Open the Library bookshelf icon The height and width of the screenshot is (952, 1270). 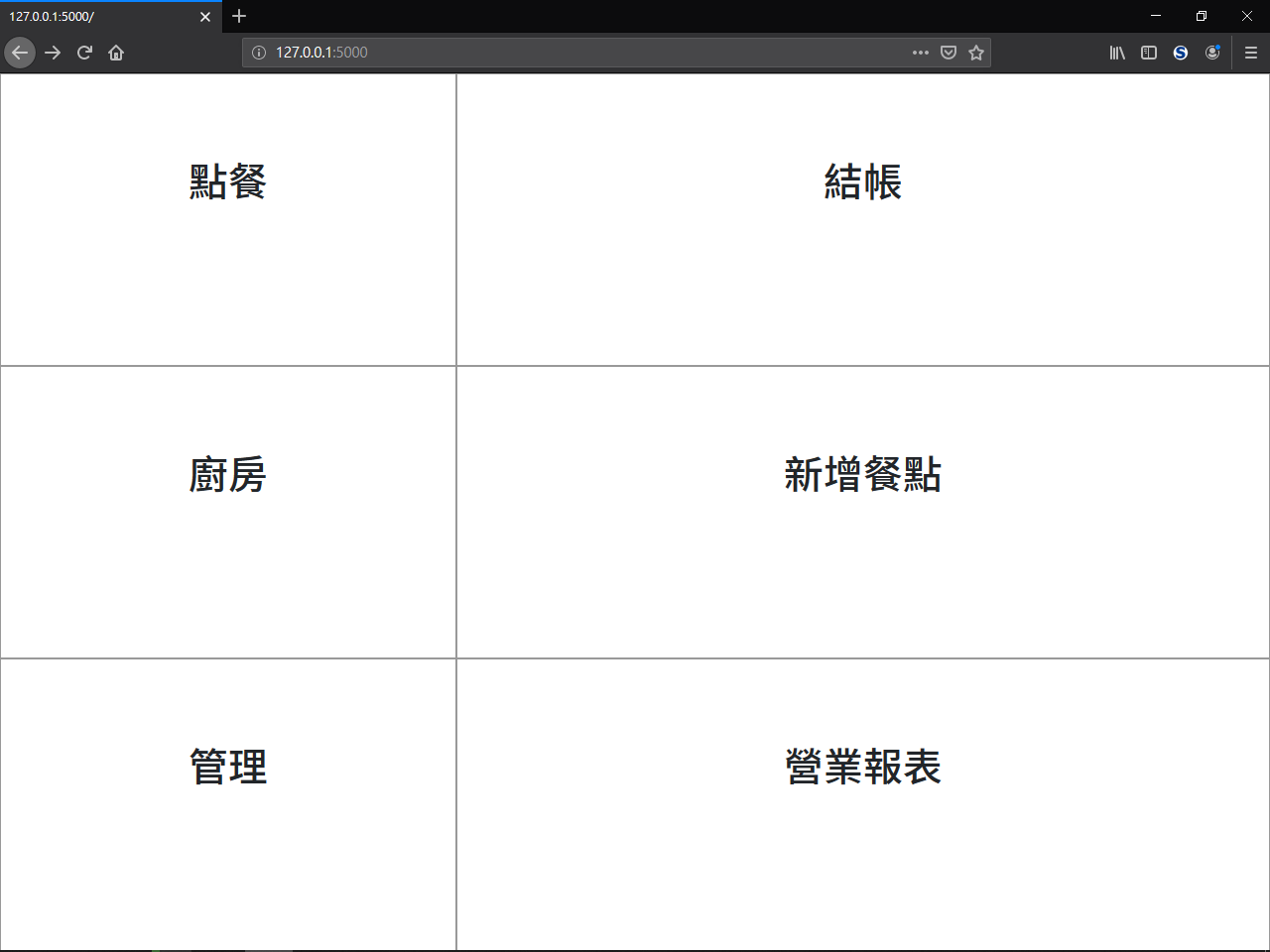[x=1117, y=53]
